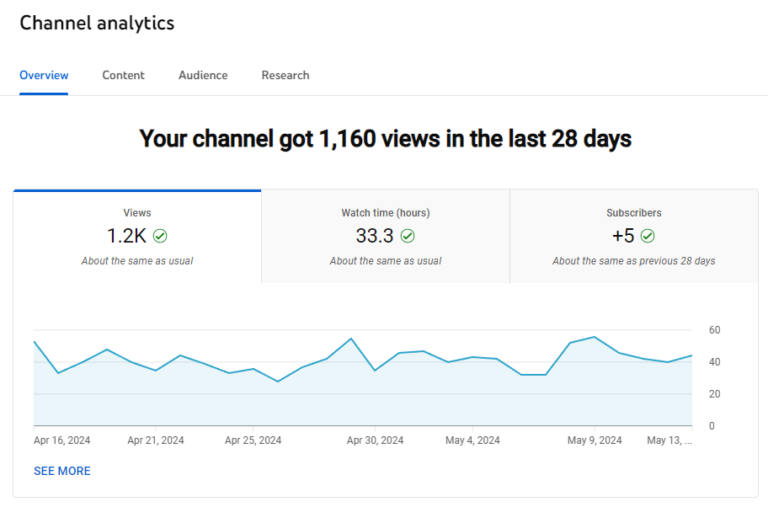Viewport: 768px width, 507px height.
Task: Click the Channel analytics heading
Action: 97,23
